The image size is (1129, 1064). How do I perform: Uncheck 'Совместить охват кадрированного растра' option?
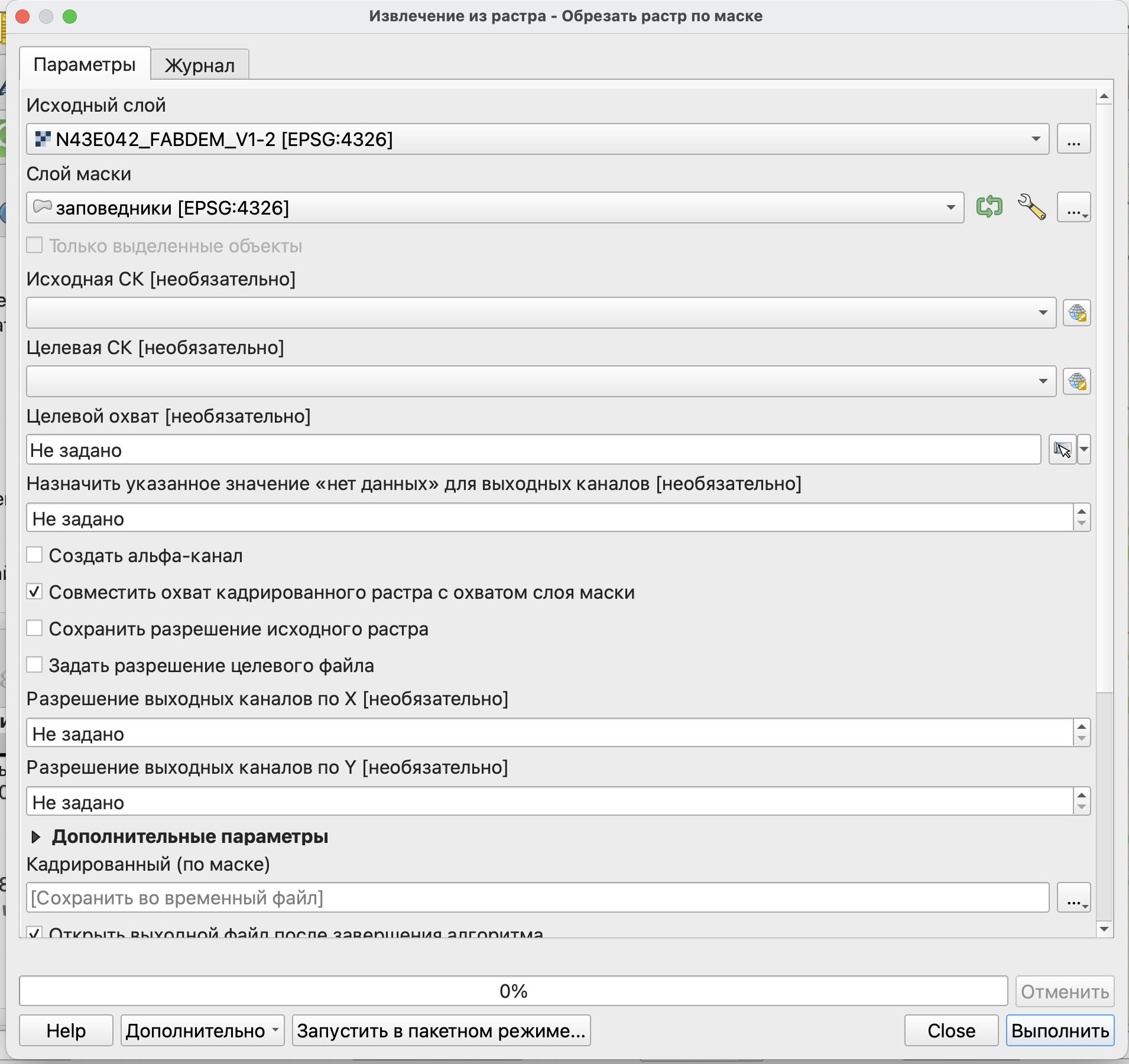coord(35,592)
